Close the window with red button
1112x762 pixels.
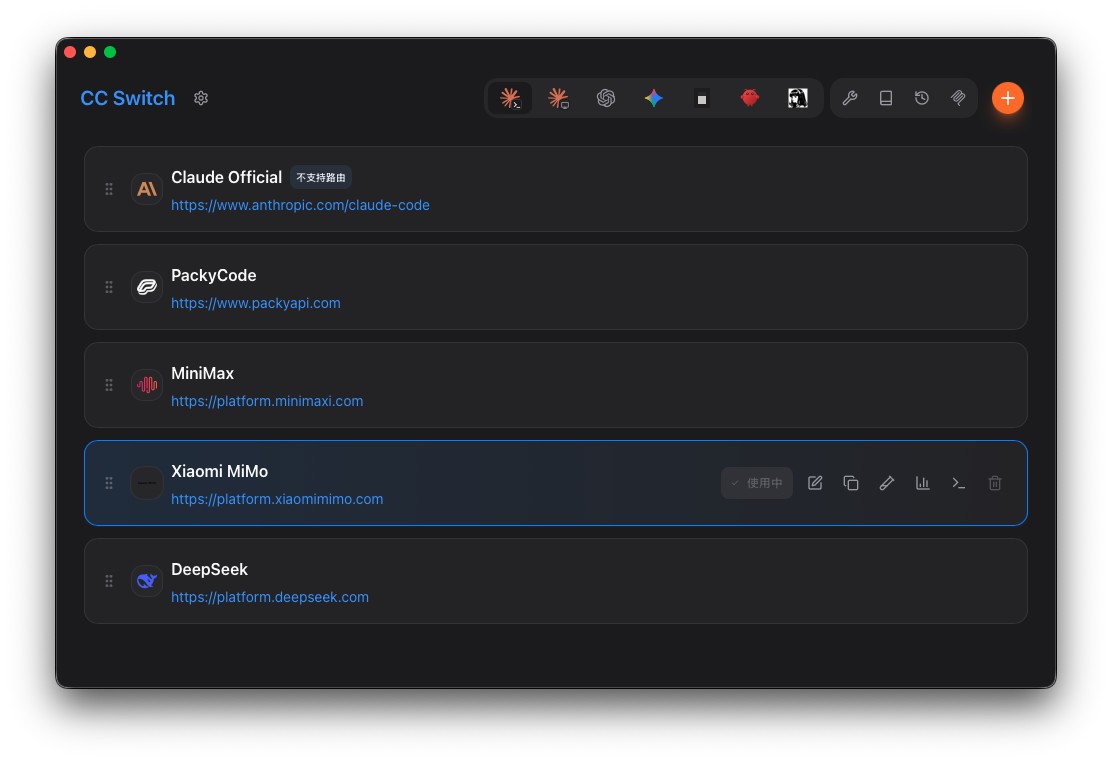coord(70,52)
